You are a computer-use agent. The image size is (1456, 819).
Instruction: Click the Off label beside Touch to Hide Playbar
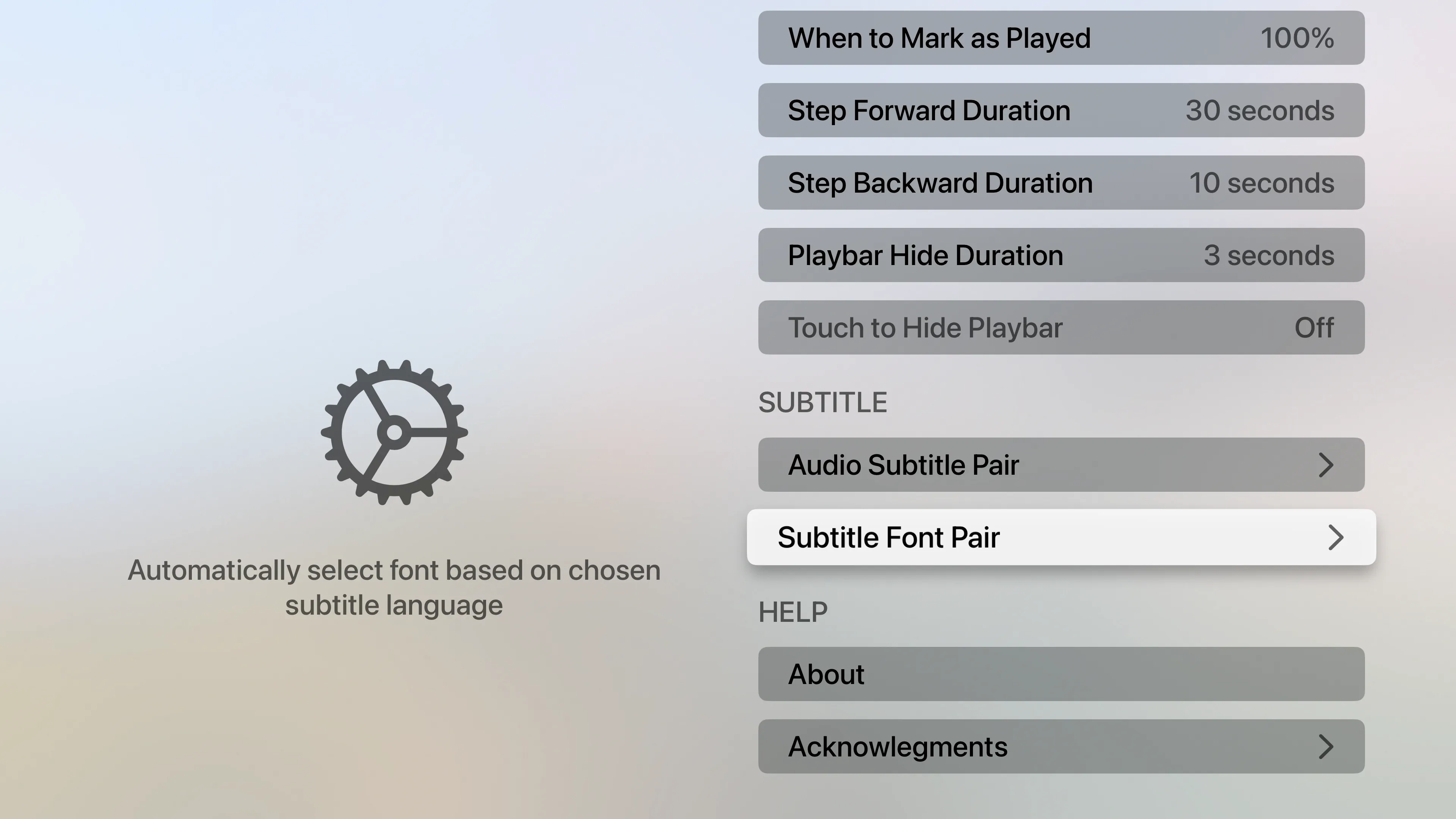coord(1313,327)
